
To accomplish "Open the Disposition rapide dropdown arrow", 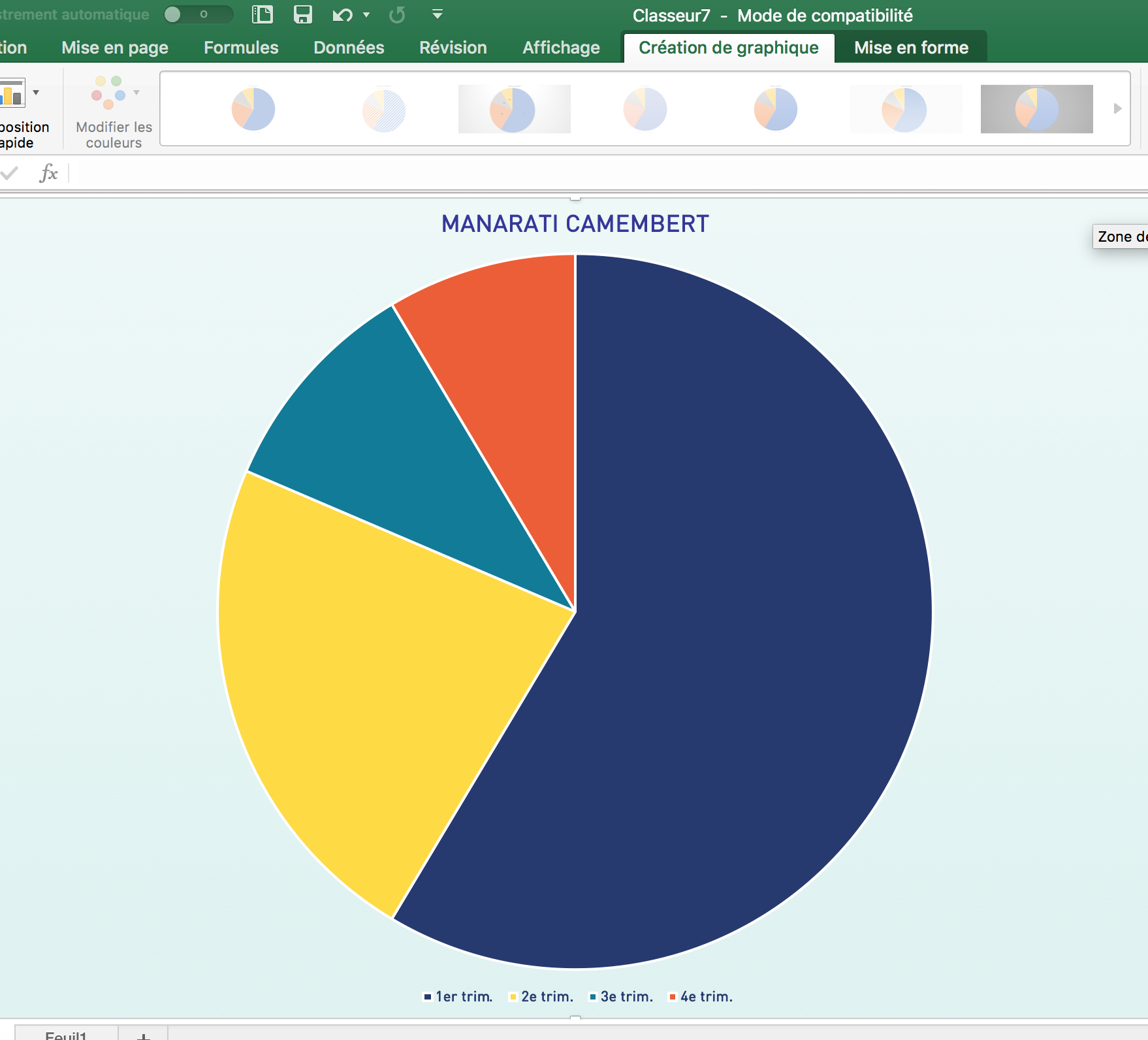I will (x=36, y=93).
